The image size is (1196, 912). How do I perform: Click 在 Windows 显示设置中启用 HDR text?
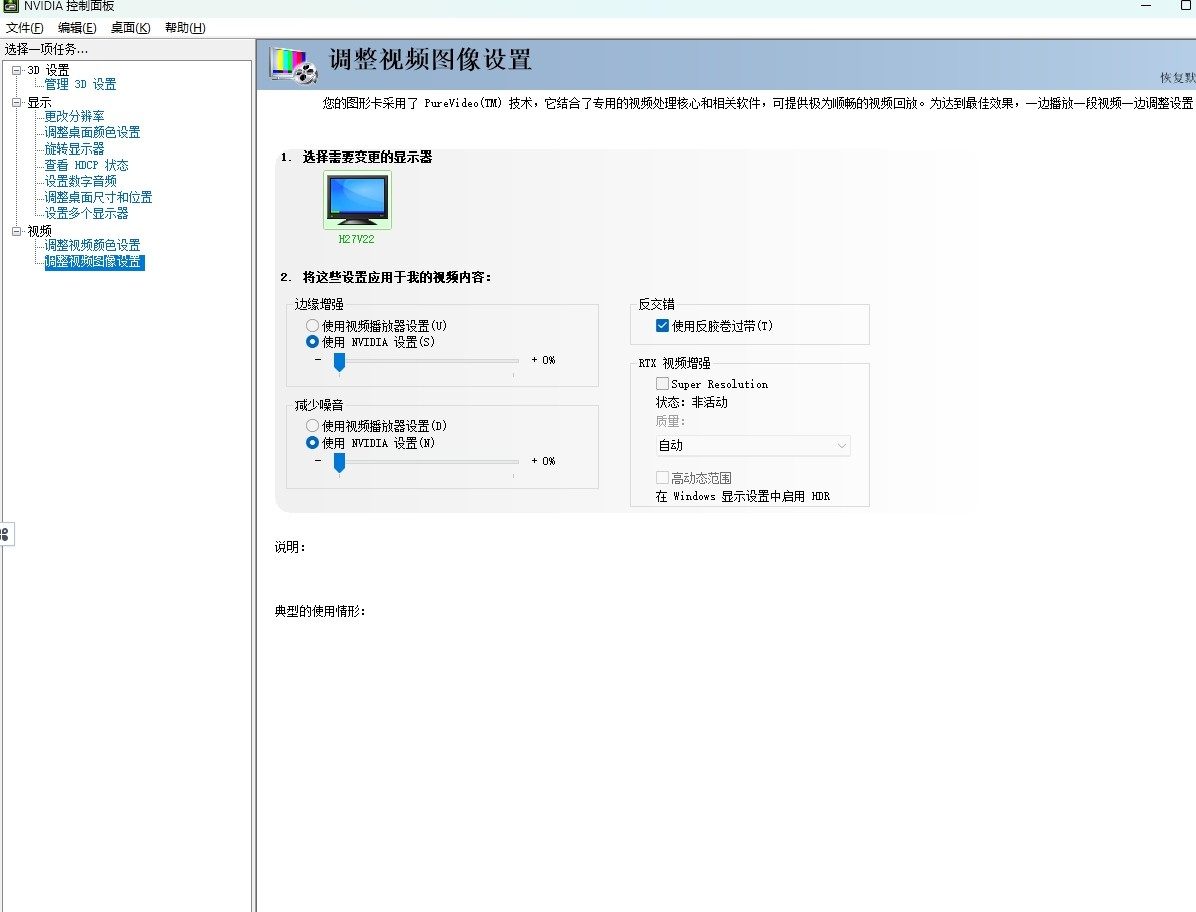click(x=743, y=496)
